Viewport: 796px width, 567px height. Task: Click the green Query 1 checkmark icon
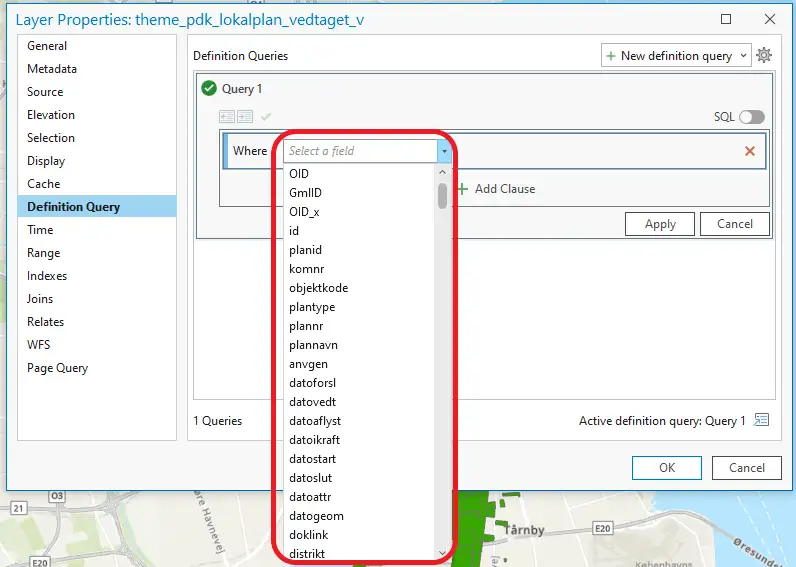coord(209,89)
